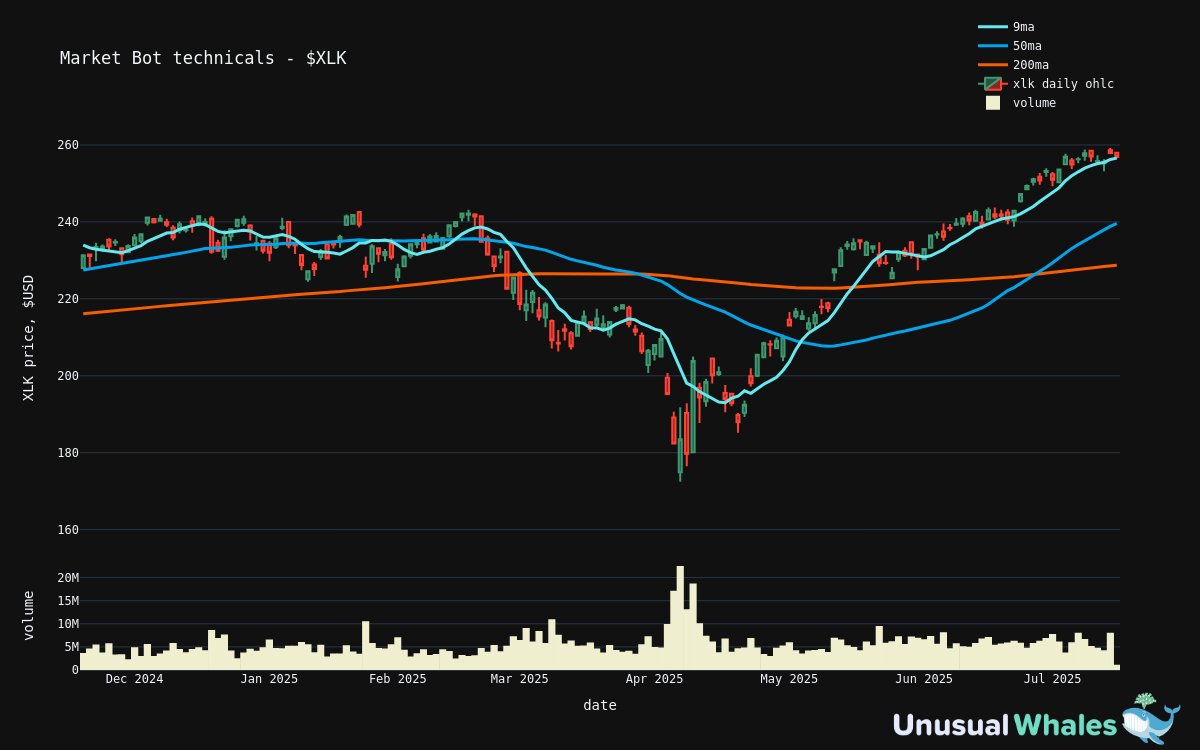Click the volume axis label 15M
This screenshot has width=1200, height=750.
pyautogui.click(x=67, y=601)
